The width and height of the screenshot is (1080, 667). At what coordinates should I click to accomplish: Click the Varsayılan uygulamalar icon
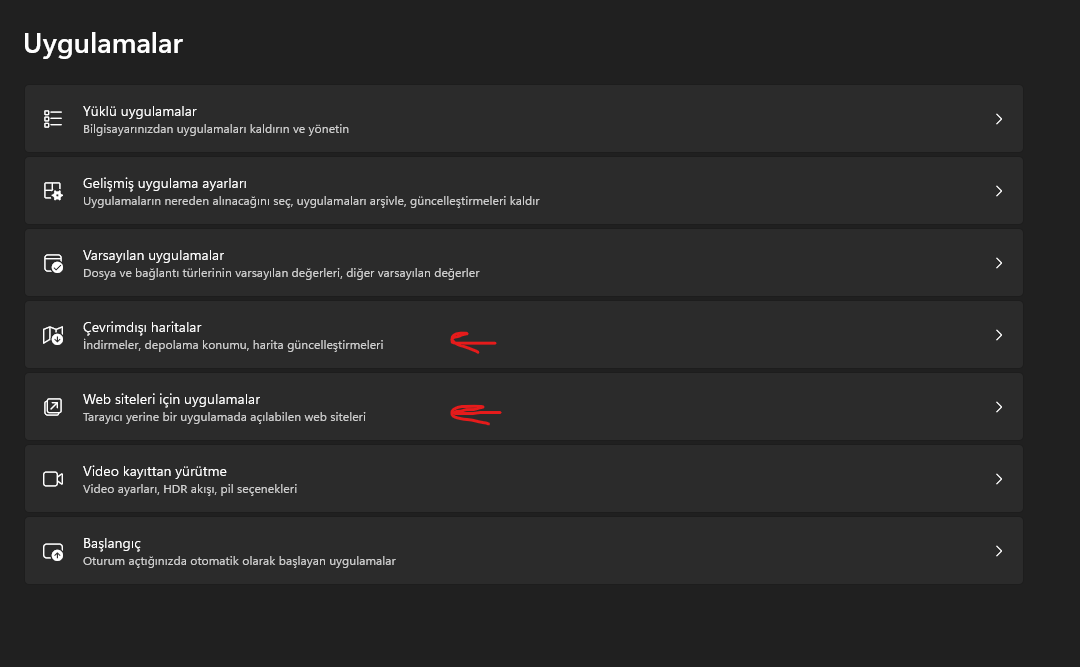53,263
